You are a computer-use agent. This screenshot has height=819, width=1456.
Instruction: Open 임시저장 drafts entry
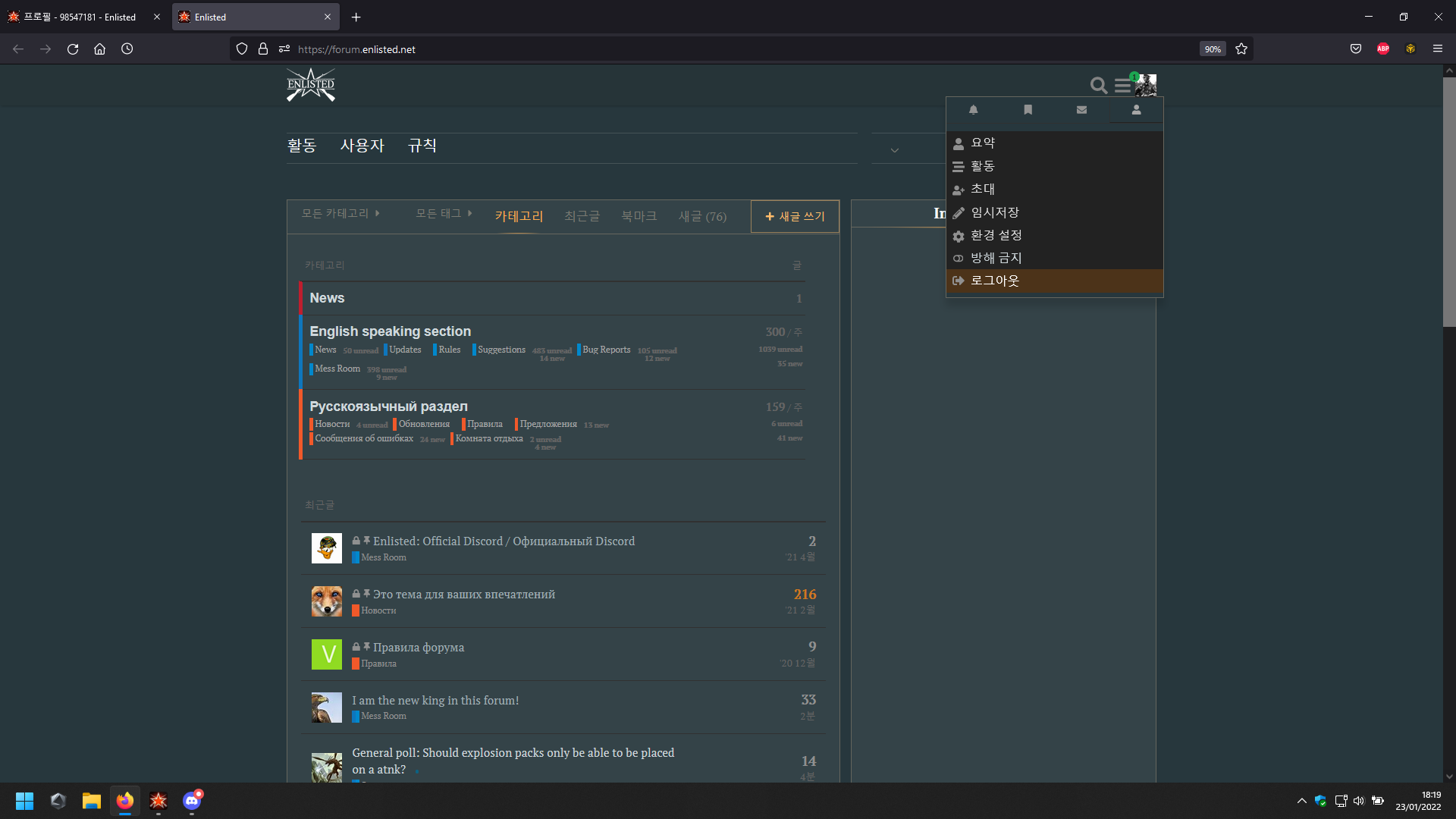(x=1054, y=213)
